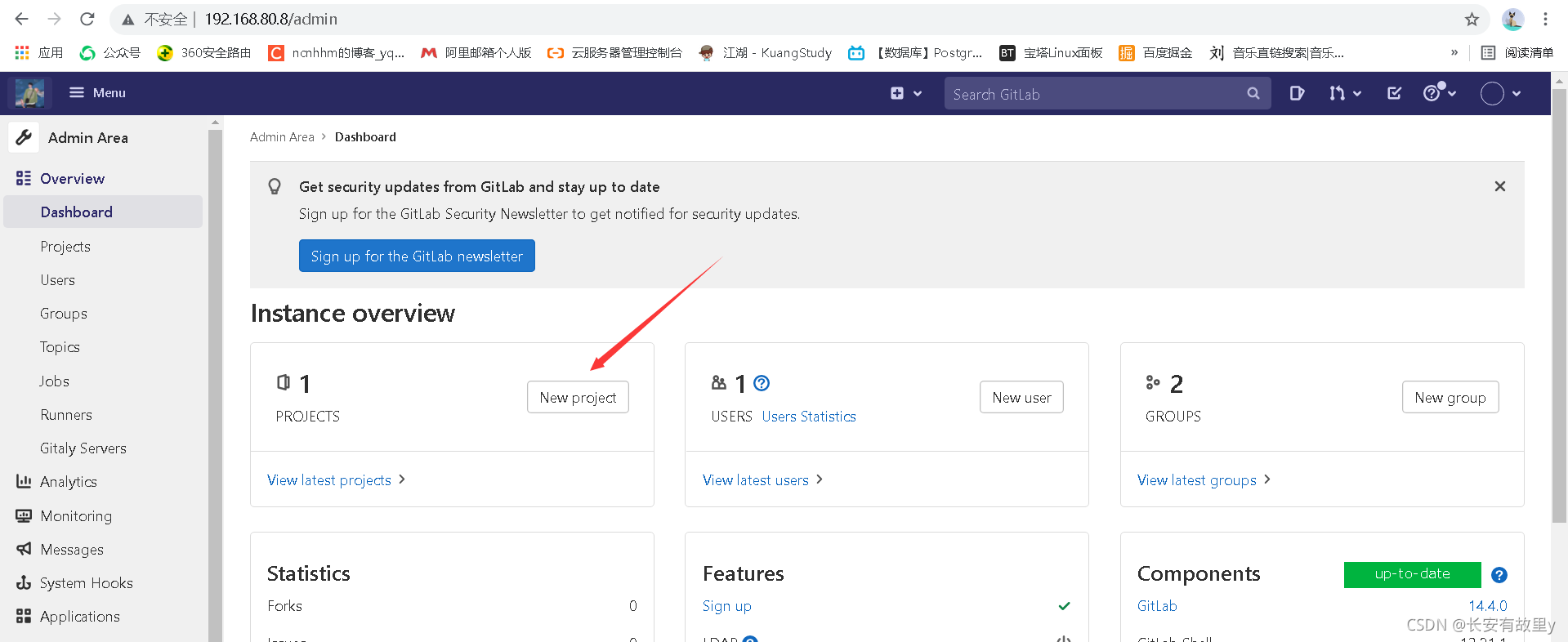The height and width of the screenshot is (642, 1568).
Task: Click the projects count icon
Action: tap(284, 382)
